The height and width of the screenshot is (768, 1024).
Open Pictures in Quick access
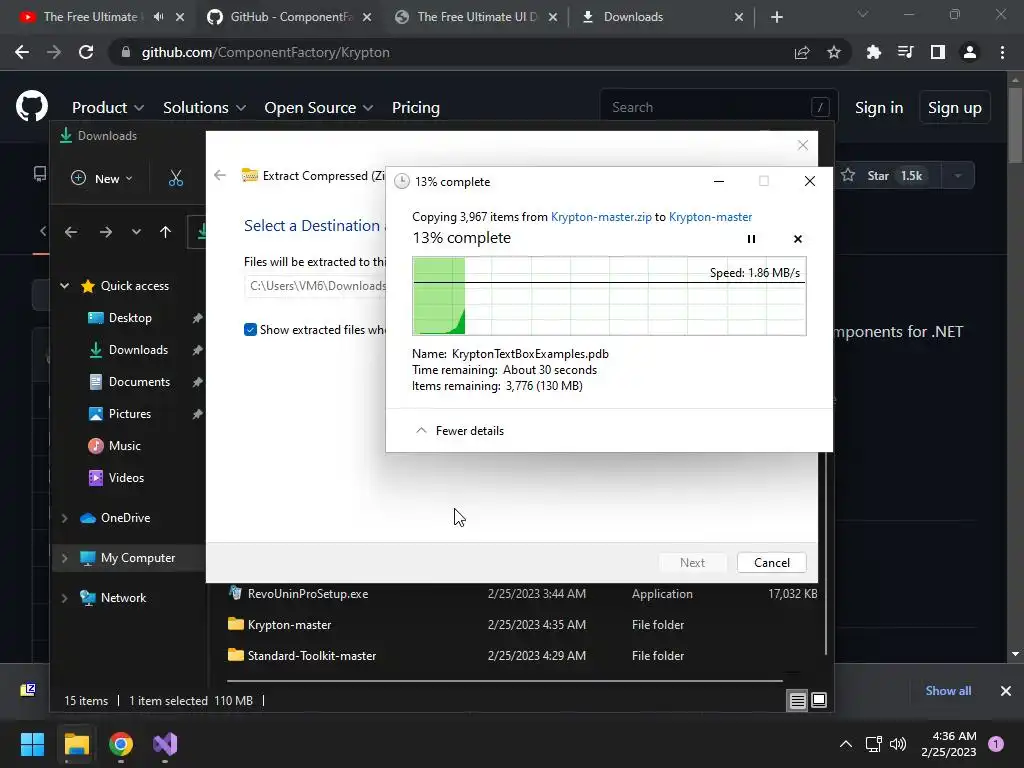tap(129, 414)
